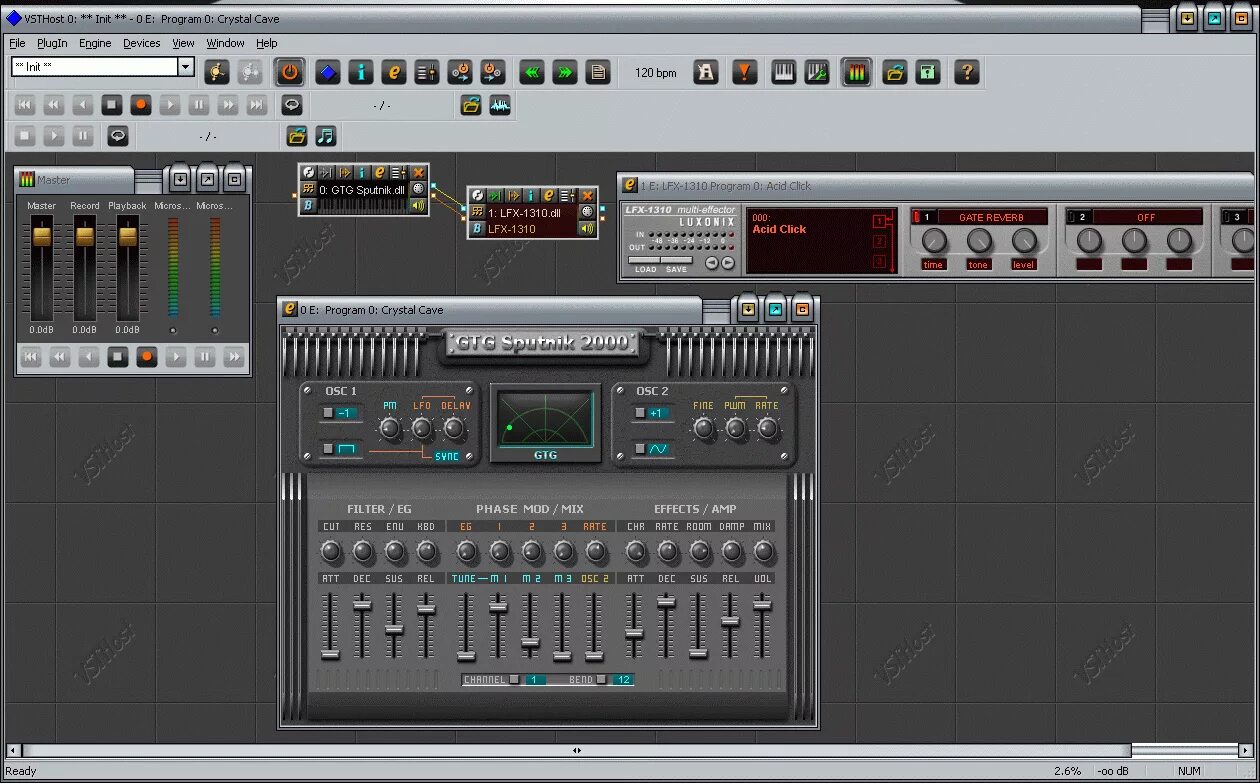The height and width of the screenshot is (783, 1260).
Task: Click the green save disk toolbar icon
Action: click(x=928, y=72)
